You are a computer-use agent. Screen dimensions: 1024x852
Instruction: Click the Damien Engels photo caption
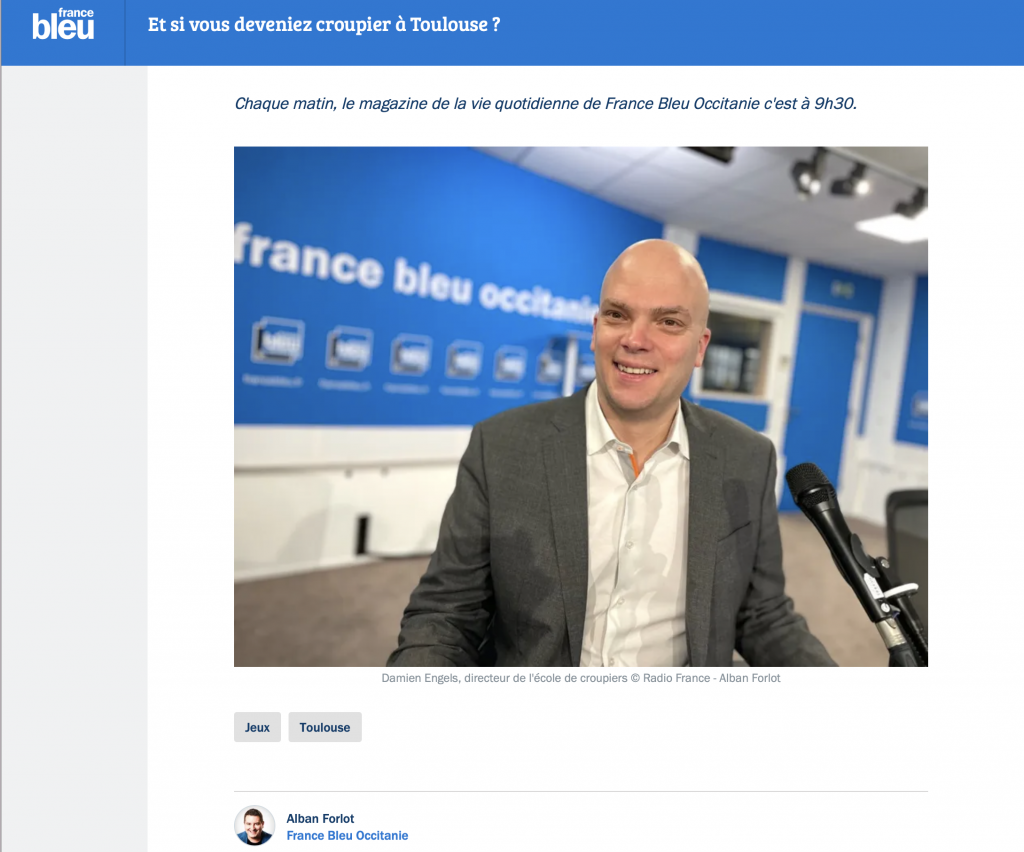click(581, 678)
